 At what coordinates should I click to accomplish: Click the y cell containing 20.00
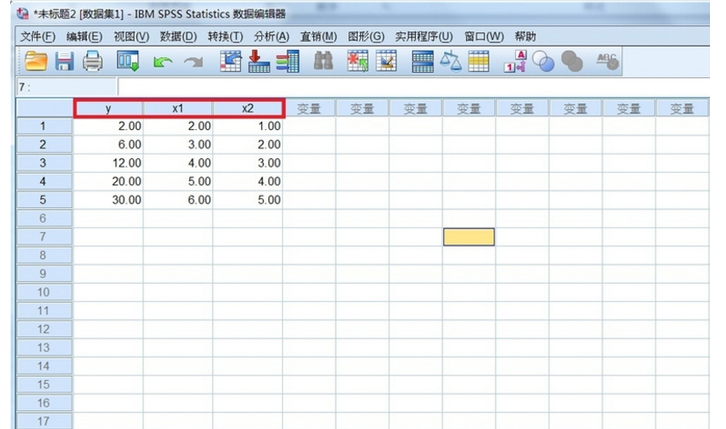click(108, 181)
